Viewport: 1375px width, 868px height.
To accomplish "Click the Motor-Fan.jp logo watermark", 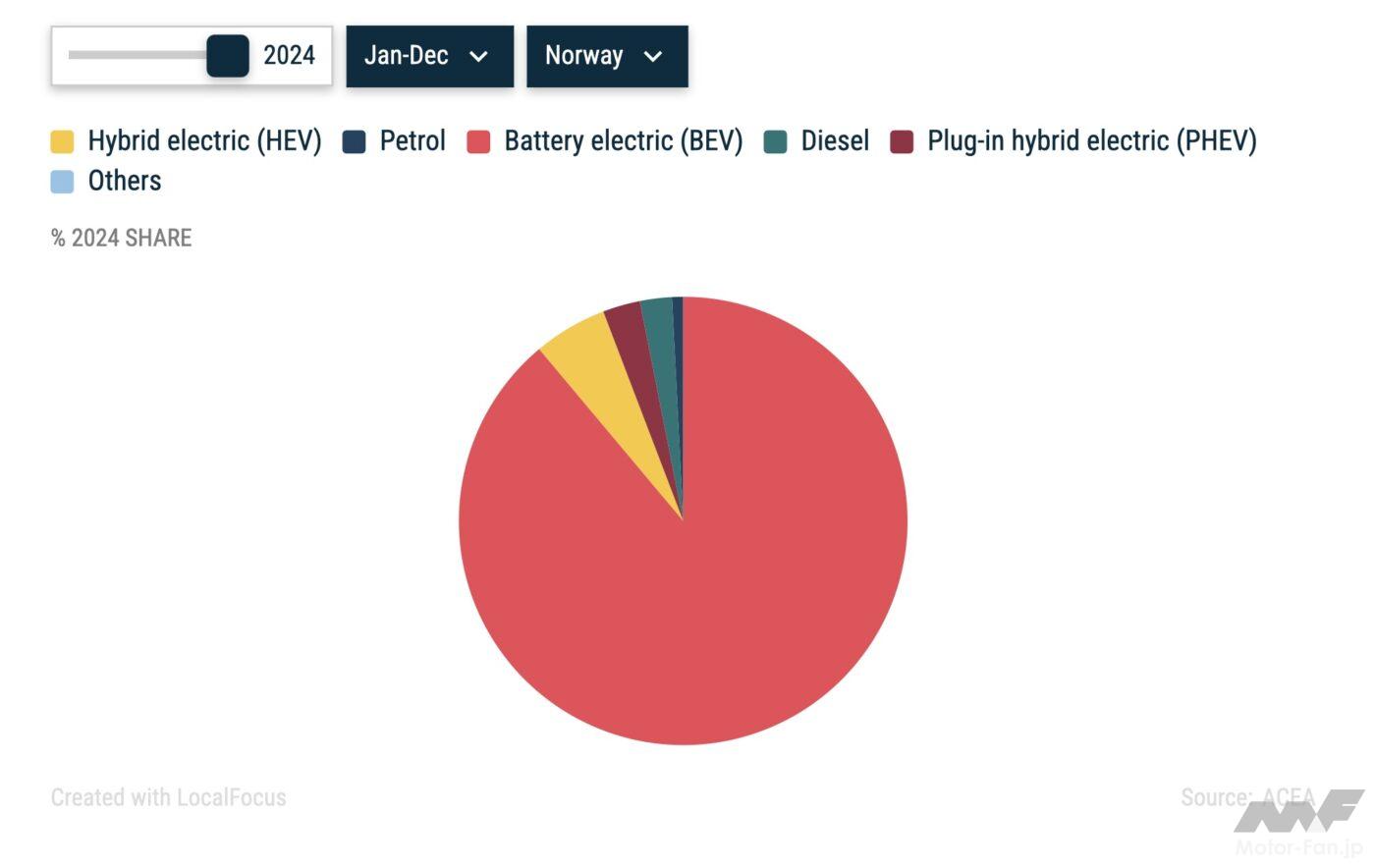I will coord(1298,825).
